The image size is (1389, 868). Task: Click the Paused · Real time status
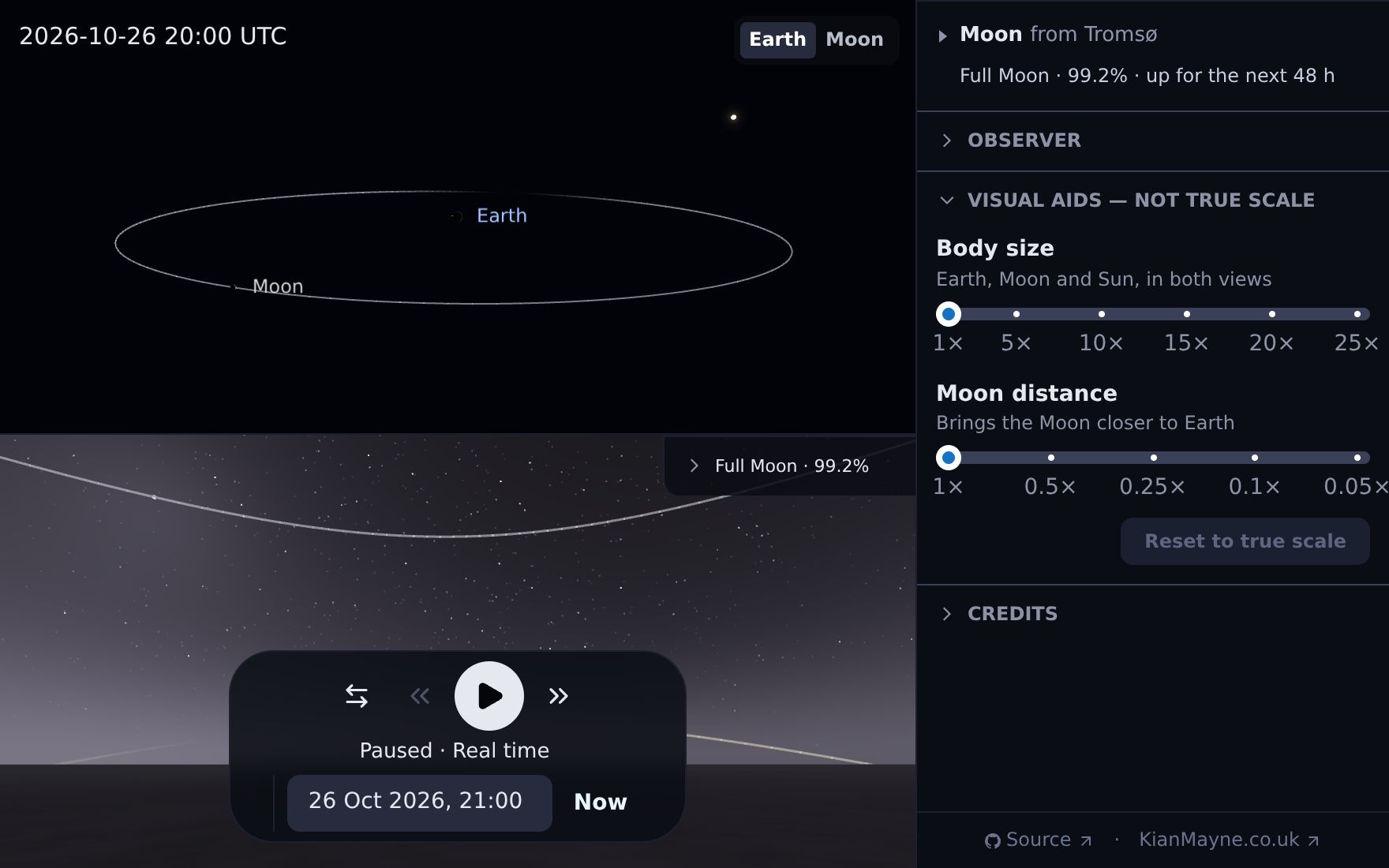click(x=455, y=750)
